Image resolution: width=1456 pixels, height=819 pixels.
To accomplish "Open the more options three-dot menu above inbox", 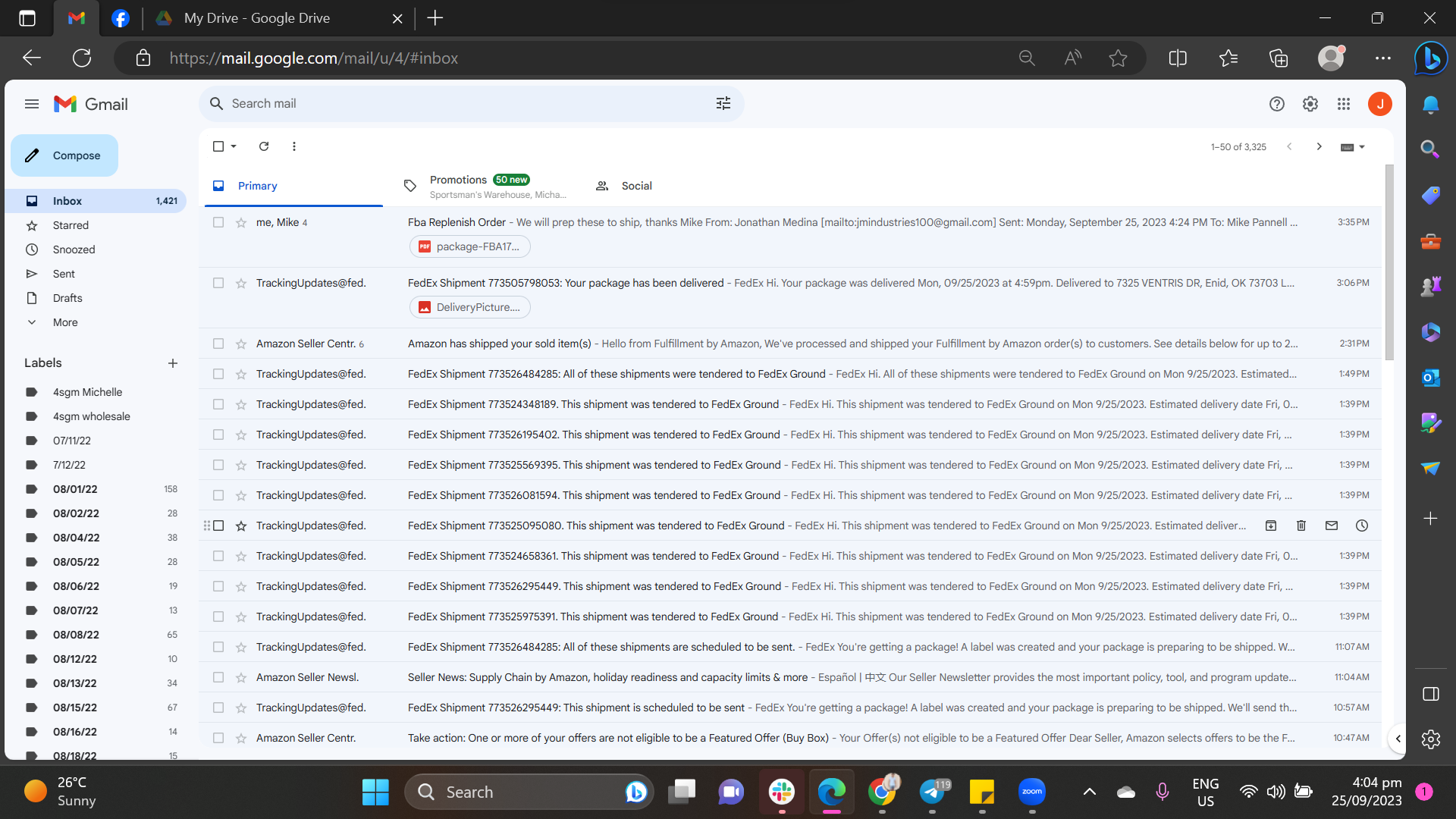I will pyautogui.click(x=294, y=146).
